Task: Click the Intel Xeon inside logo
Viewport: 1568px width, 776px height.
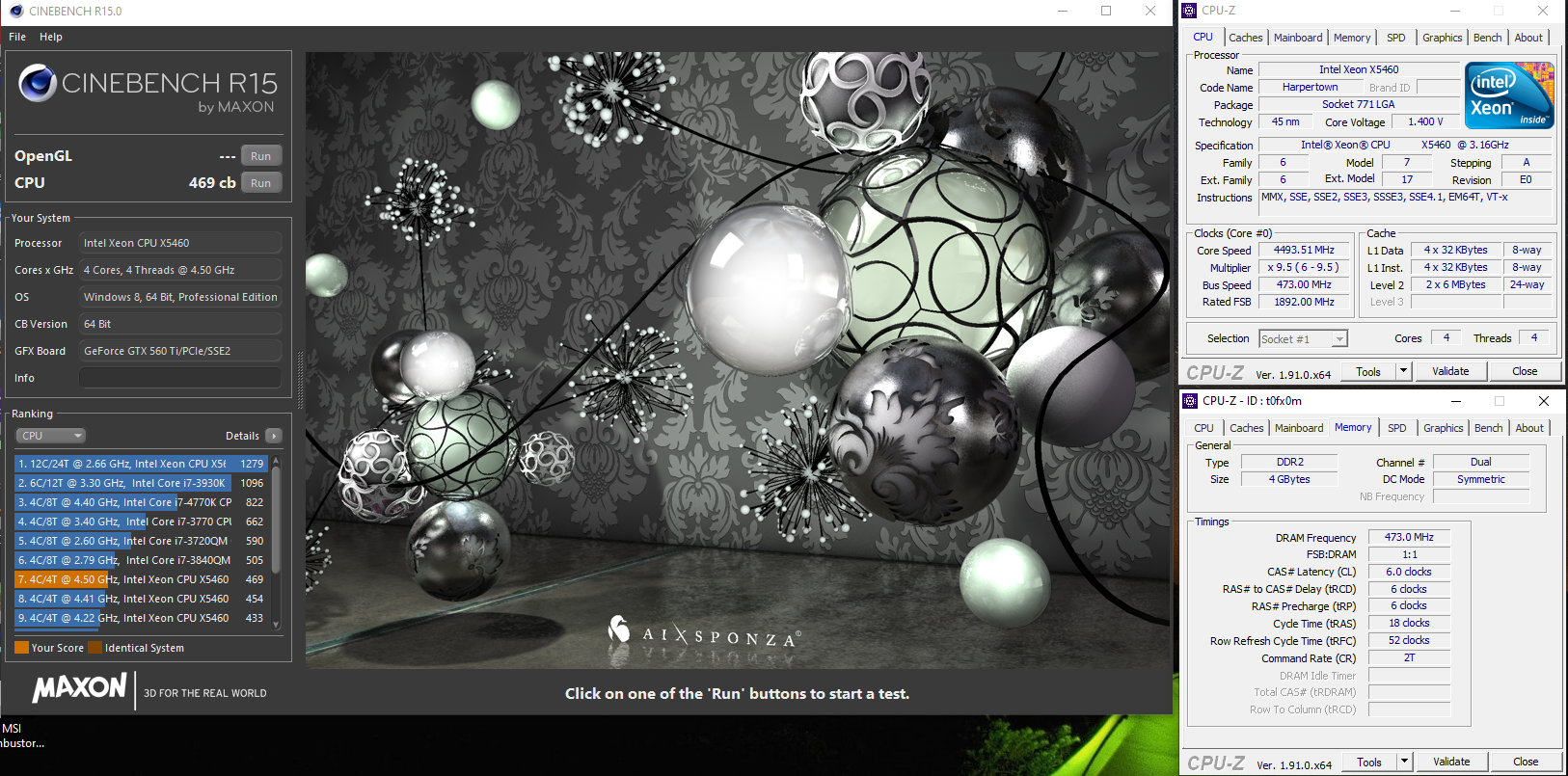Action: 1509,95
